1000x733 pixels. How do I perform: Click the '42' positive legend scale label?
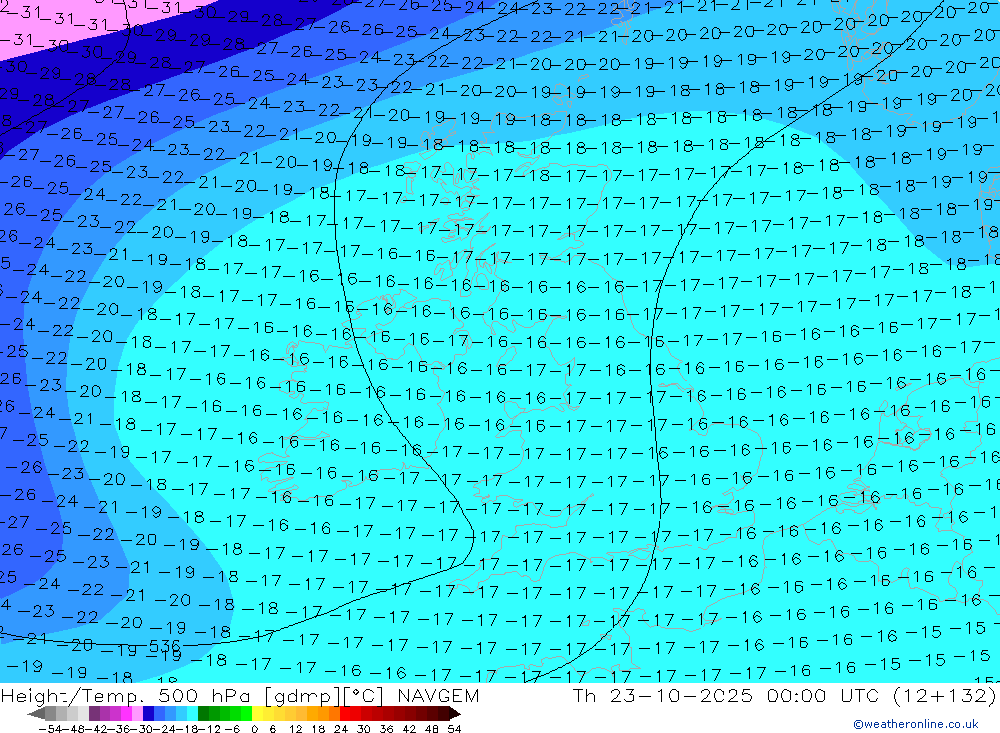[x=409, y=729]
